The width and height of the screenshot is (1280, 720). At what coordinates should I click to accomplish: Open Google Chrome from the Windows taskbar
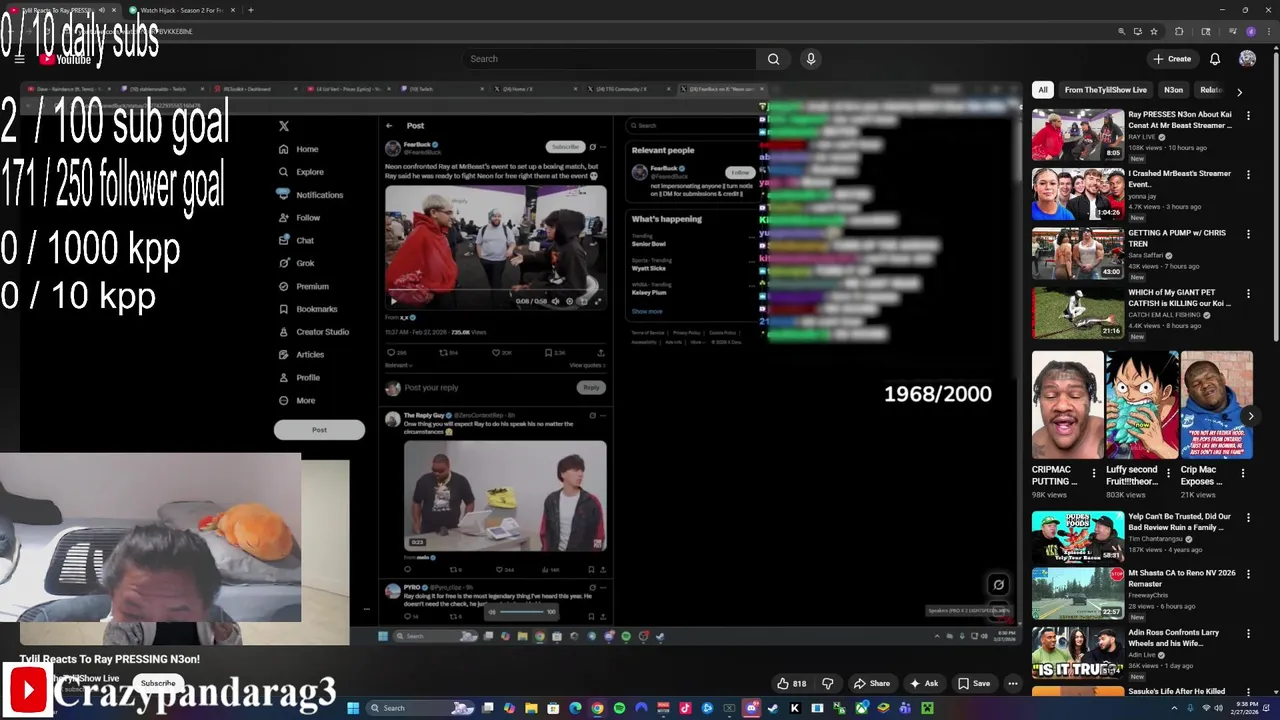coord(597,708)
